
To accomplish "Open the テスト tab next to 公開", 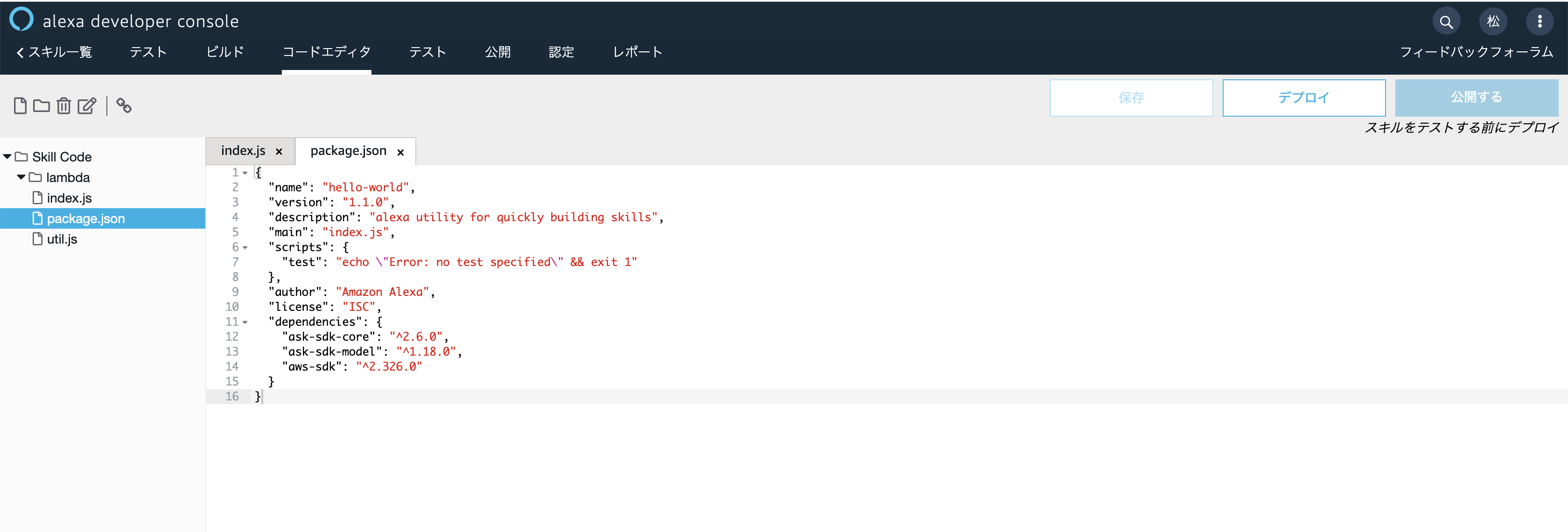I will 428,52.
